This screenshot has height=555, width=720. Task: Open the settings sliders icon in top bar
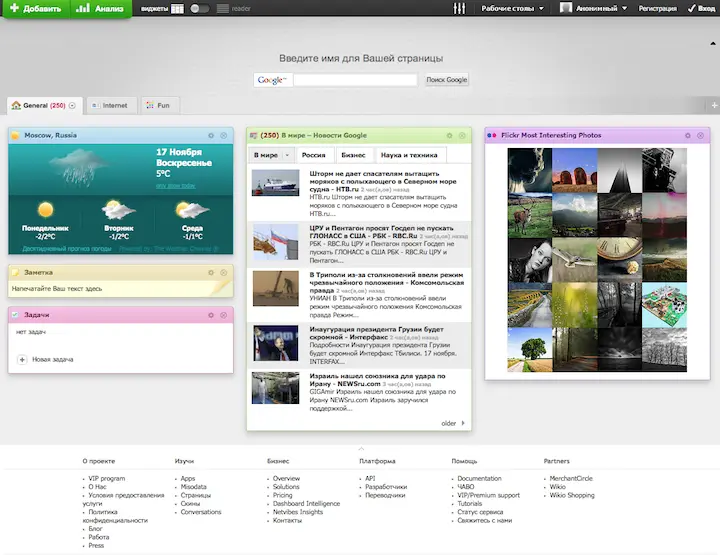click(459, 8)
